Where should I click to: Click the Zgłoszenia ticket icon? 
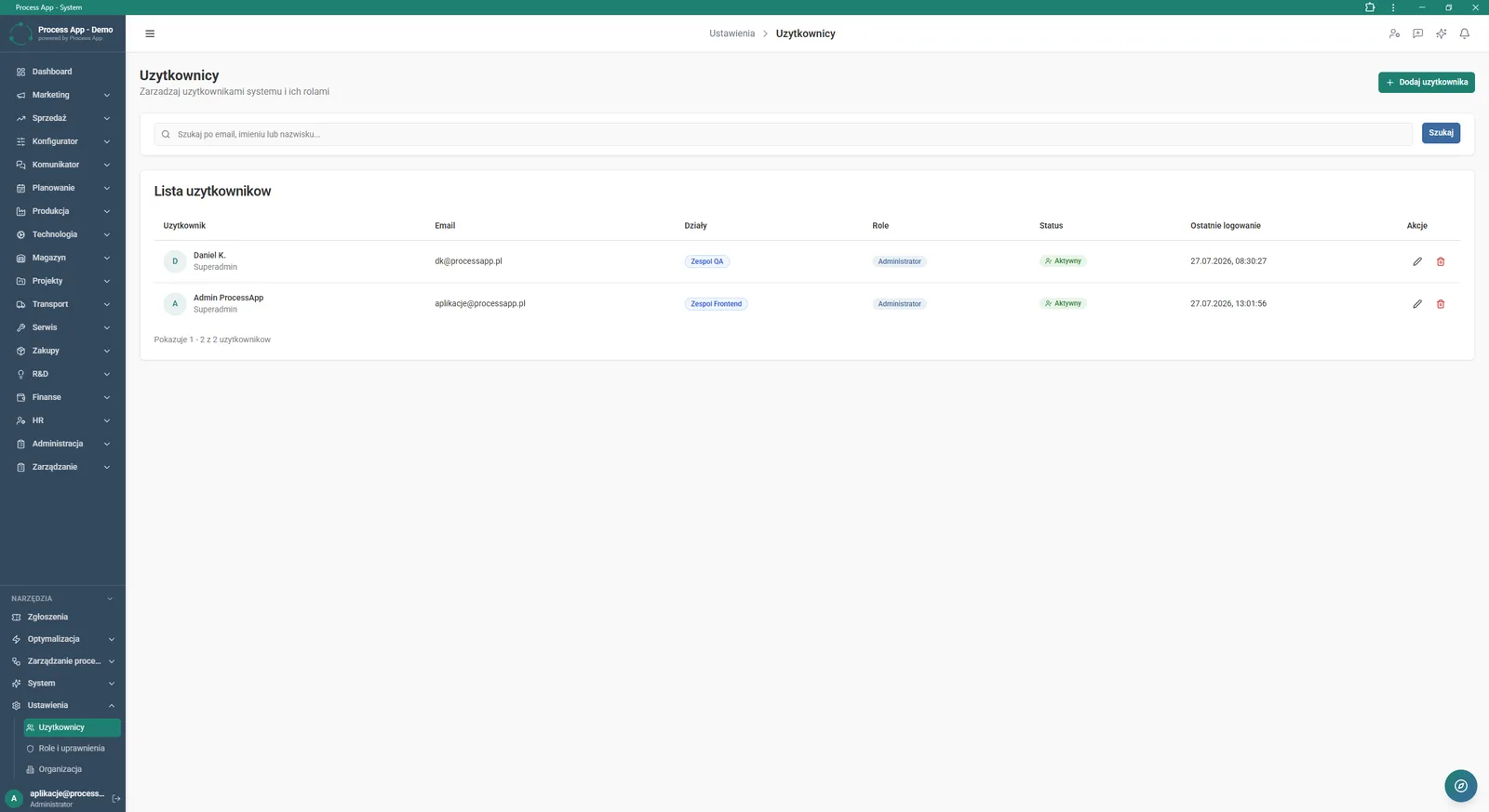point(16,617)
